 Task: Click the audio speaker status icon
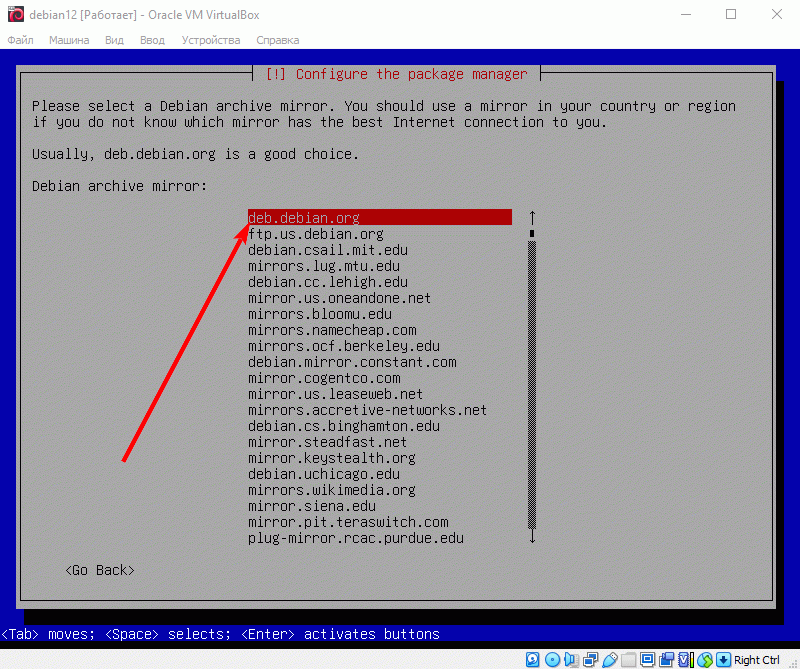[571, 660]
